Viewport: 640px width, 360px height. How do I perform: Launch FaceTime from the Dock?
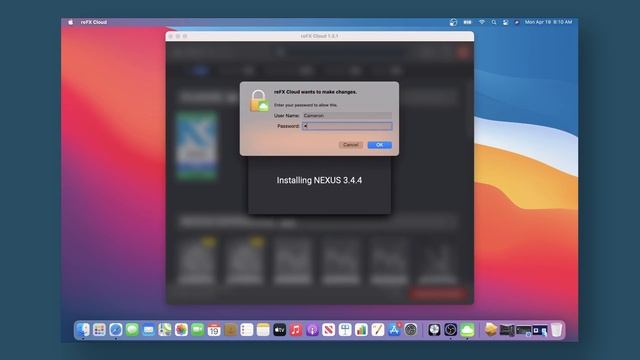(x=198, y=329)
